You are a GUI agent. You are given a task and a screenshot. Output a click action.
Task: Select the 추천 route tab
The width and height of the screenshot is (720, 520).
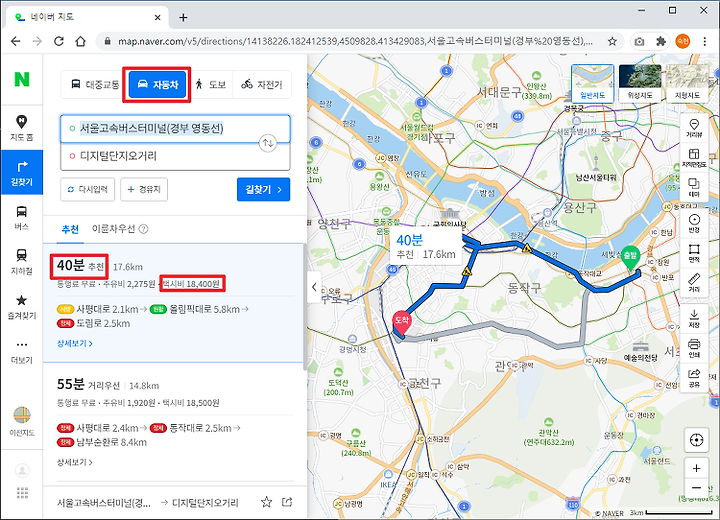70,229
